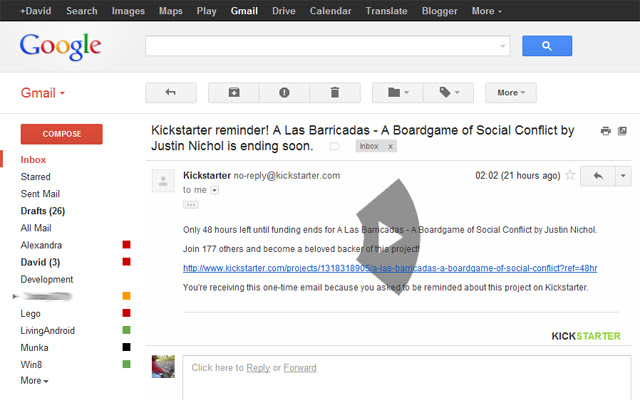Click the Reply link in the reply box
Viewport: 640px width, 400px height.
258,368
